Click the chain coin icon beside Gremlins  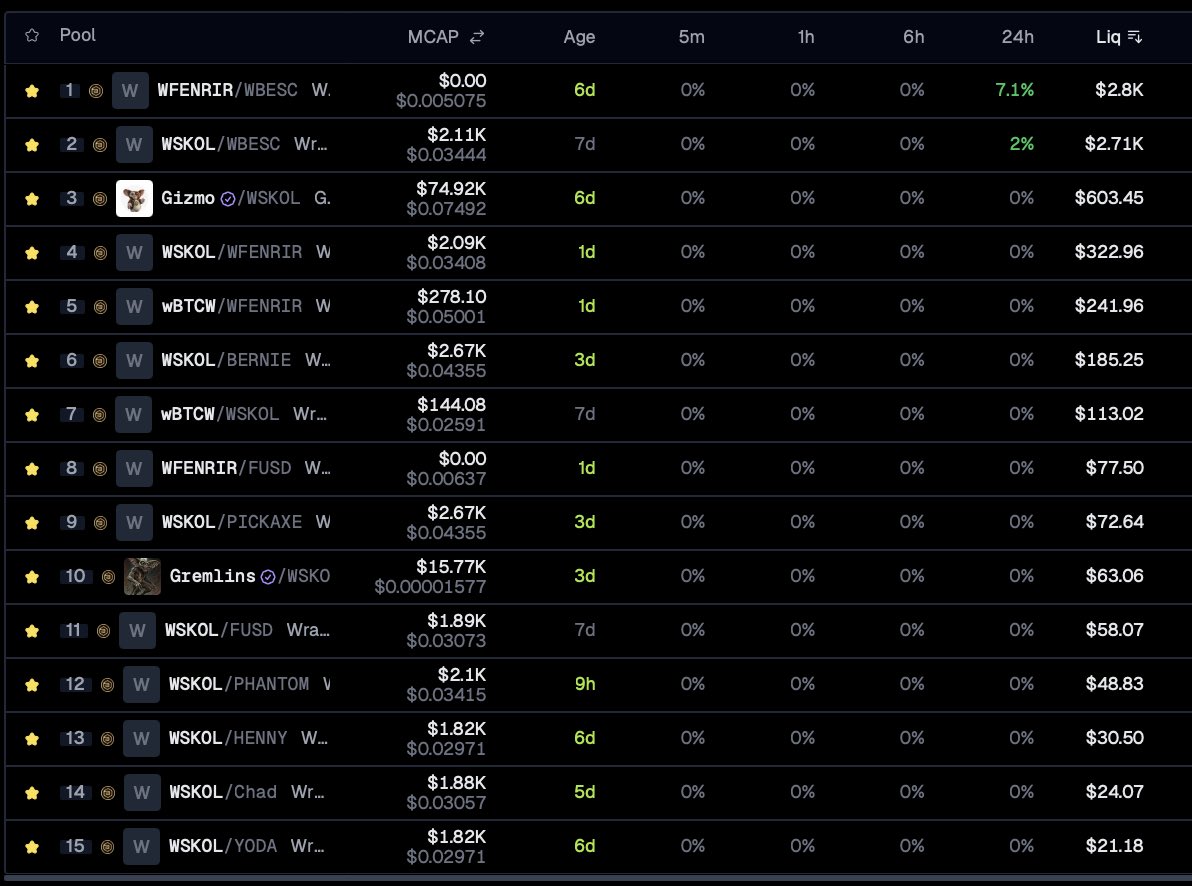click(108, 576)
